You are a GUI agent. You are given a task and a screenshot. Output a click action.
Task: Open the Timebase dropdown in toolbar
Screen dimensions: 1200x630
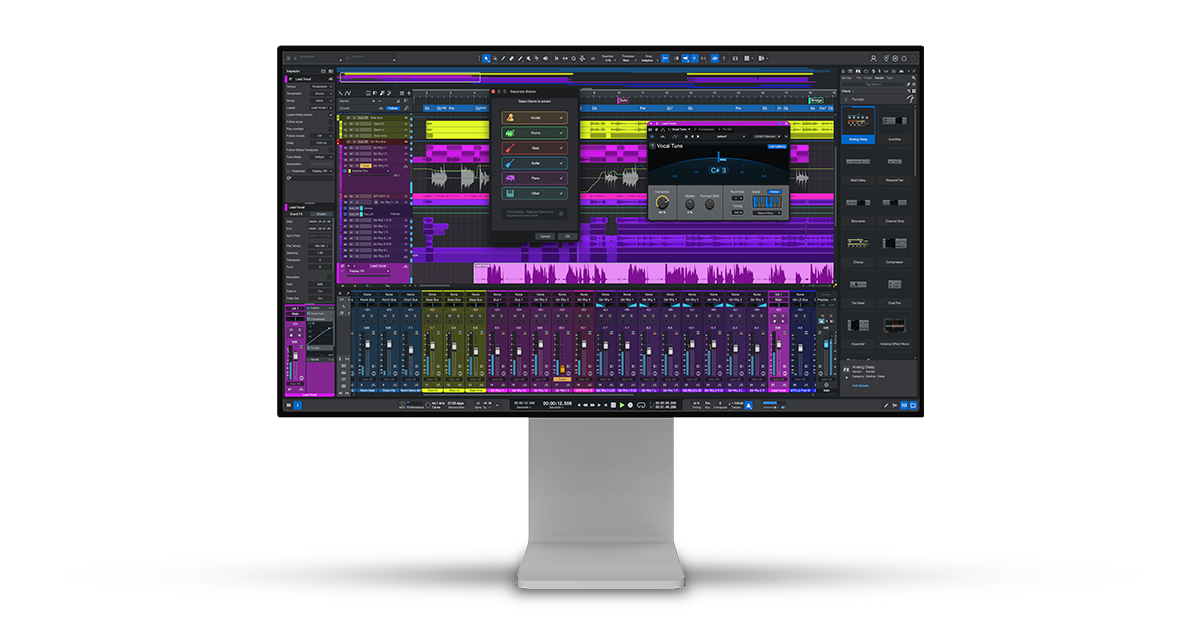(628, 60)
